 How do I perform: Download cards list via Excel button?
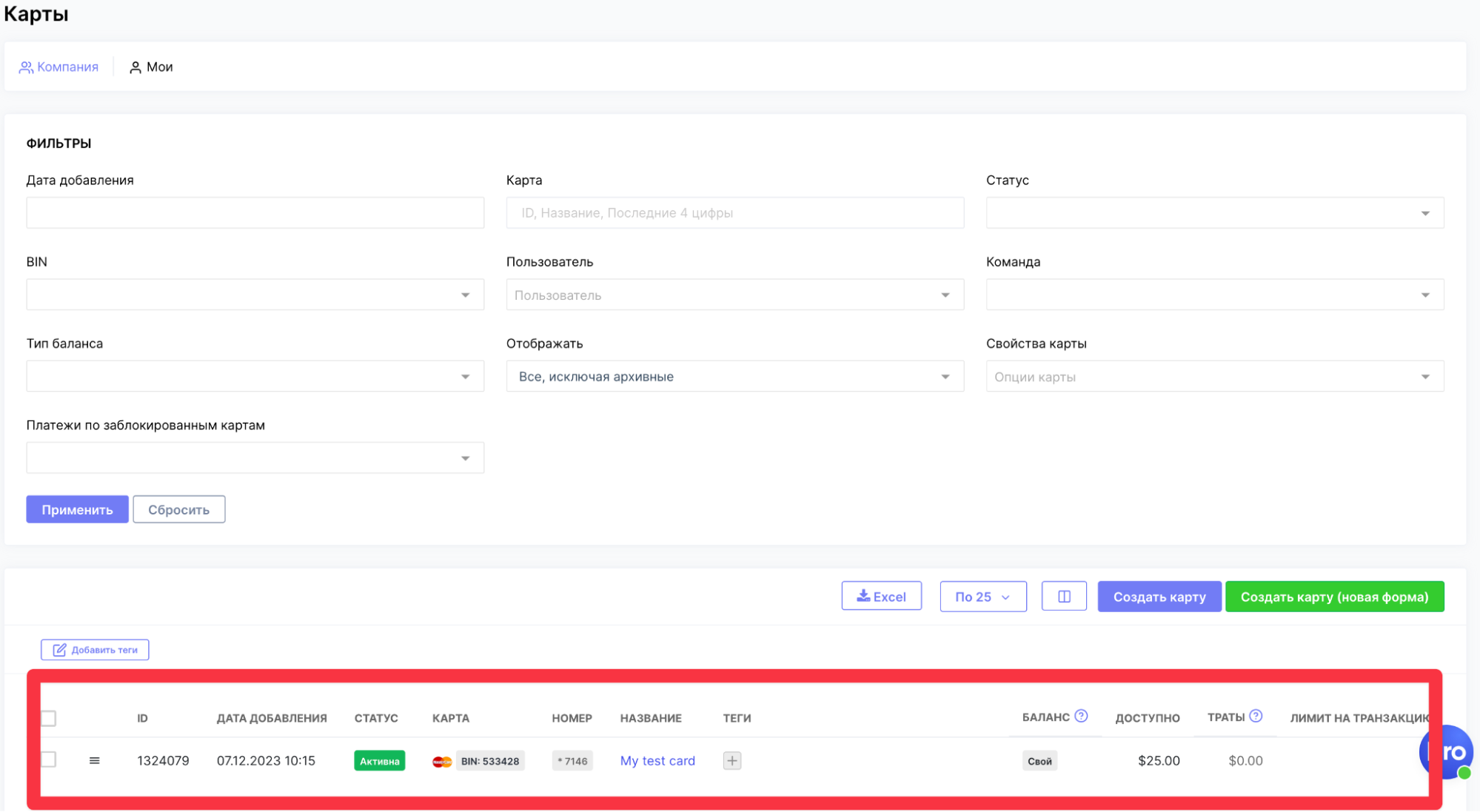881,597
